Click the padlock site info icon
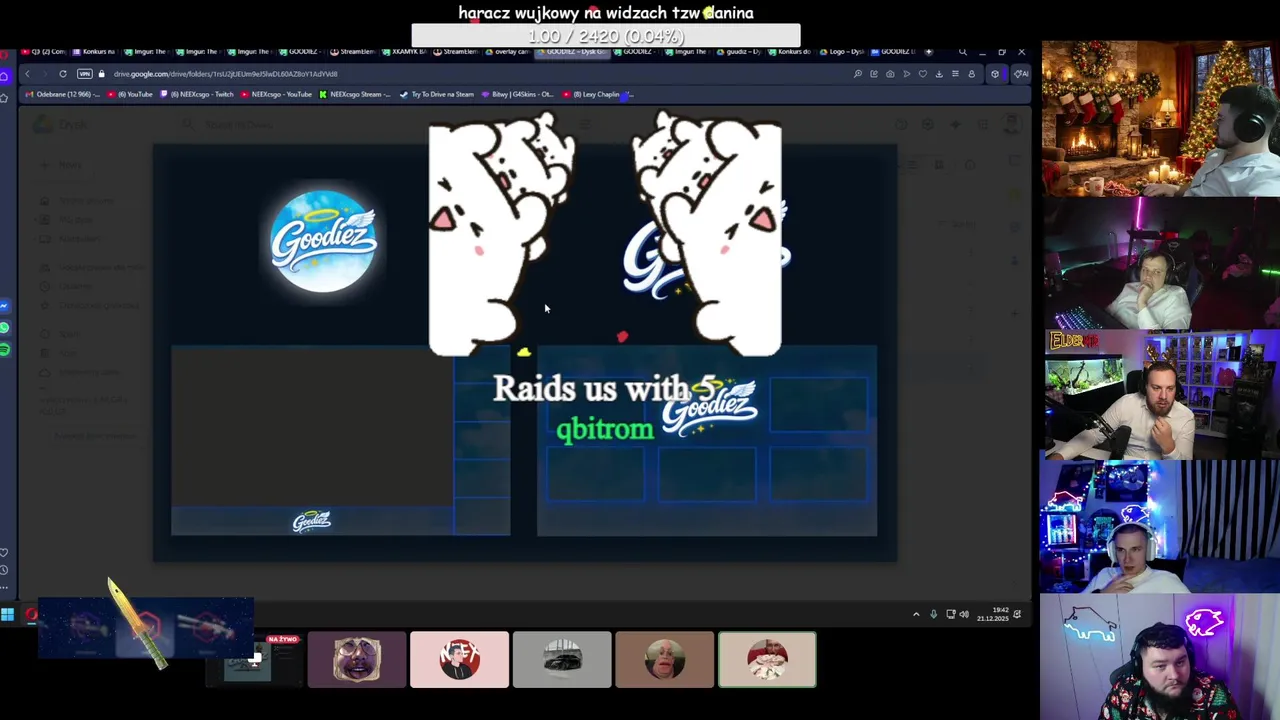The height and width of the screenshot is (720, 1280). 101,74
